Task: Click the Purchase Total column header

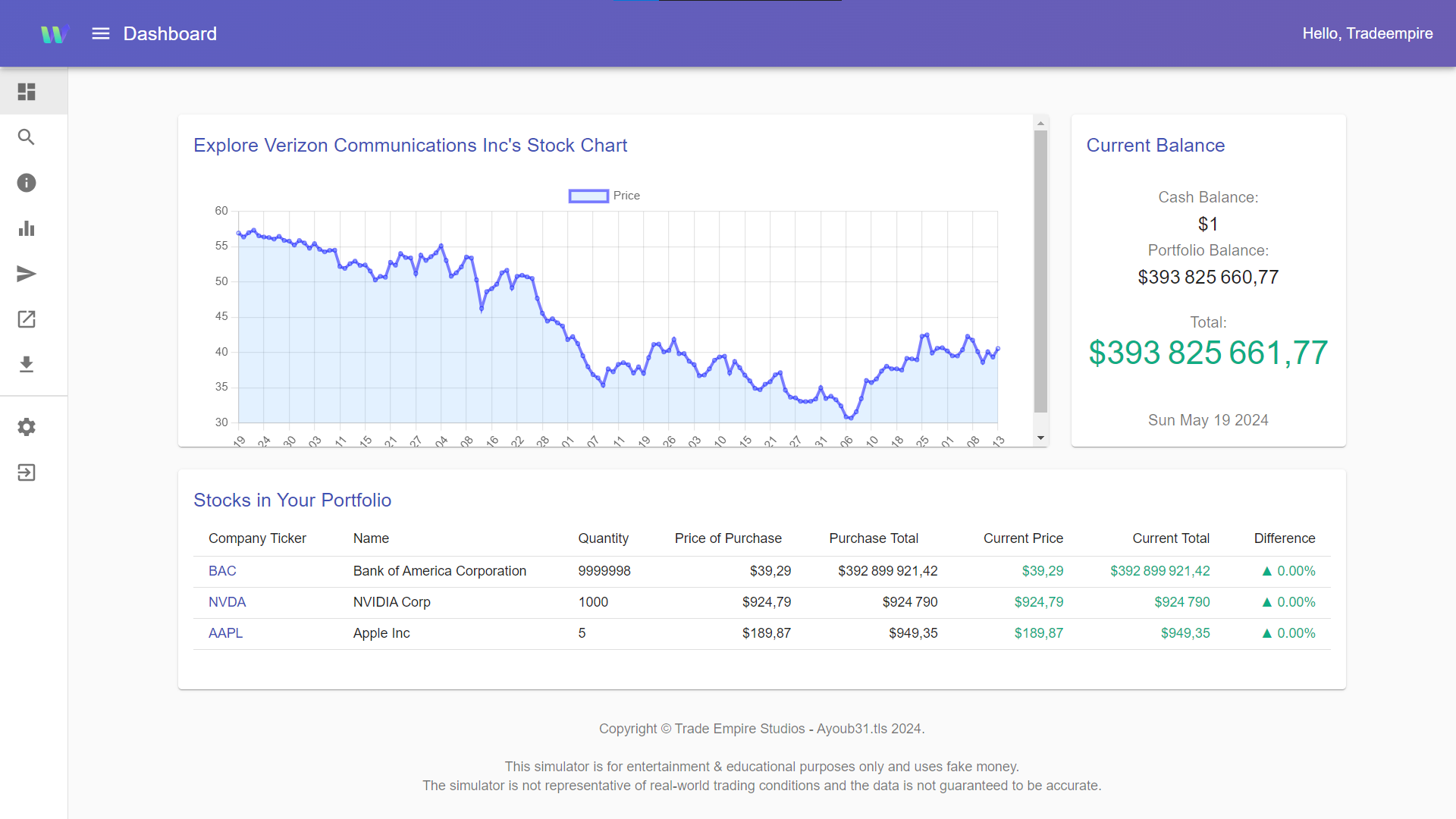Action: [874, 538]
